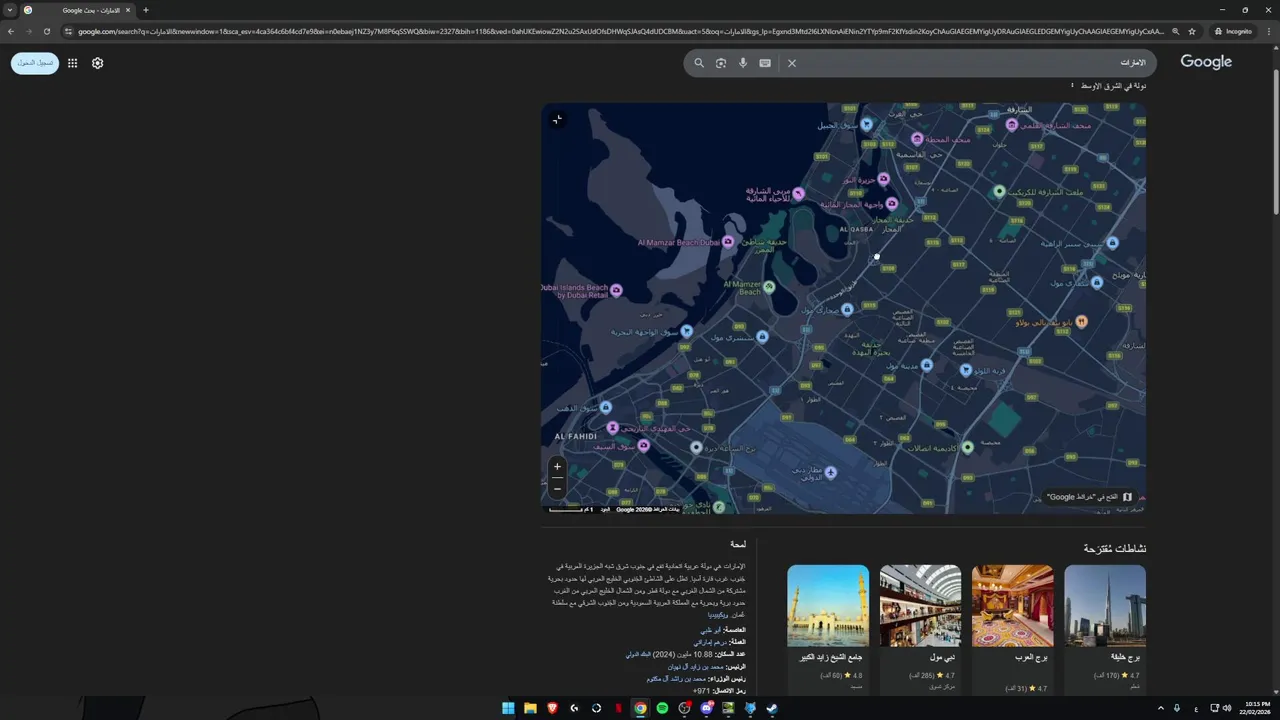Open the Burj Al Arab activity card
1280x720 pixels.
pos(1013,630)
